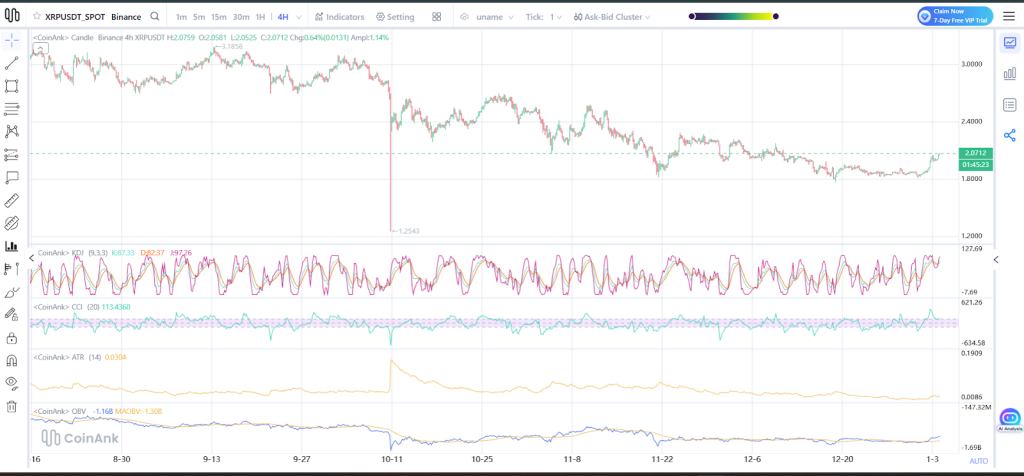Click the OBV indicator legend

[97, 411]
